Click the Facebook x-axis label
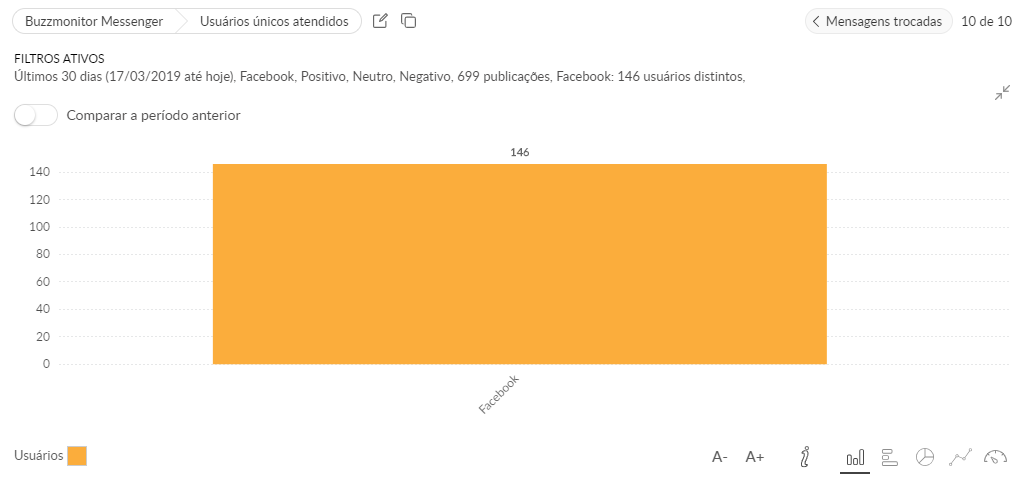This screenshot has height=489, width=1029. click(499, 395)
